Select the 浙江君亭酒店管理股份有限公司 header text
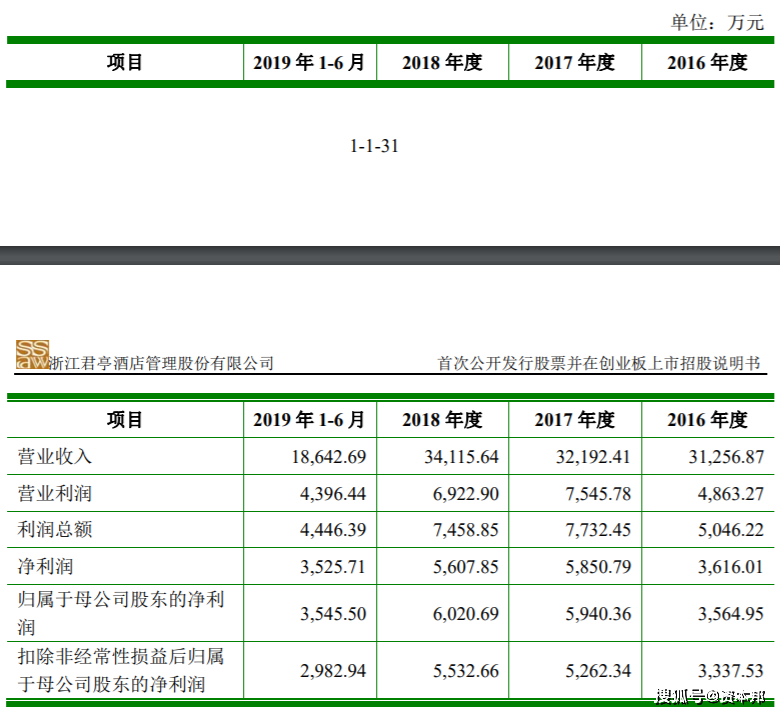This screenshot has width=780, height=714. [x=162, y=364]
